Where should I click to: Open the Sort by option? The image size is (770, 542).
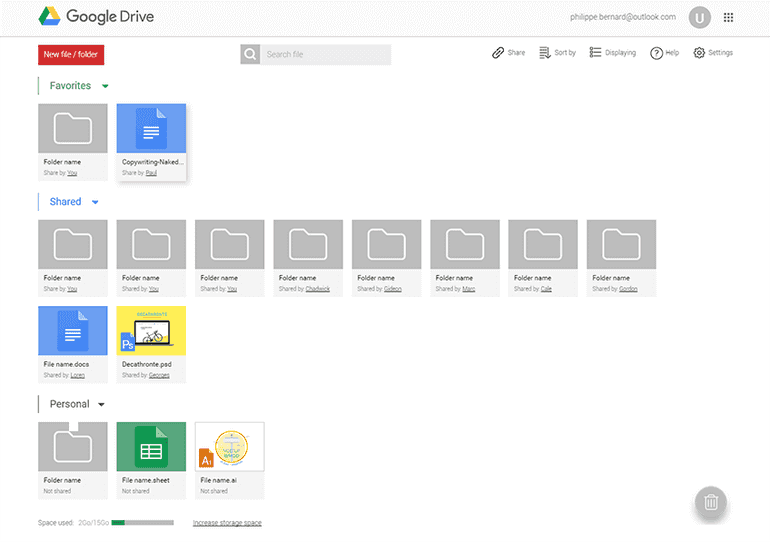557,53
